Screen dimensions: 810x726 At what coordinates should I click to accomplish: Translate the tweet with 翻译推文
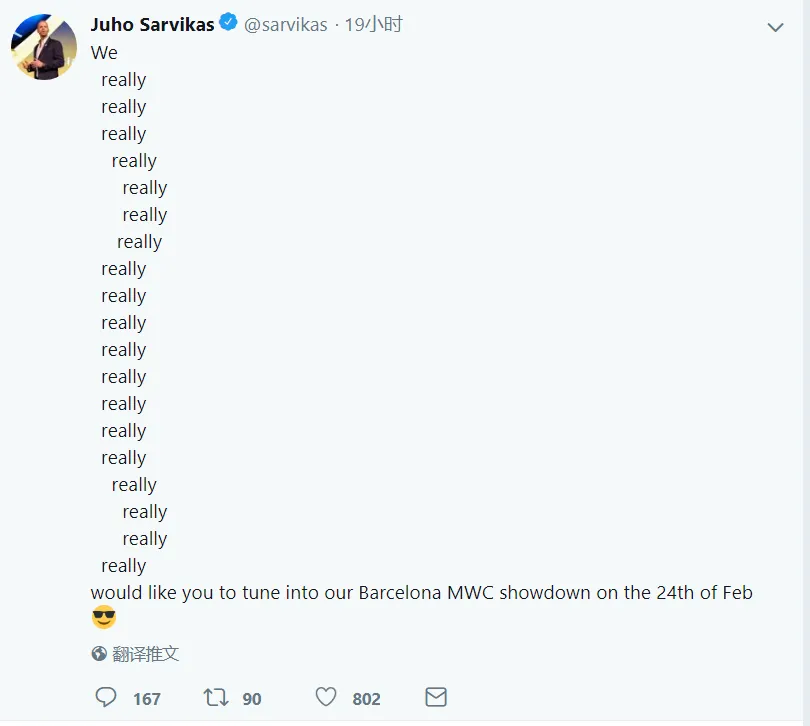point(146,654)
